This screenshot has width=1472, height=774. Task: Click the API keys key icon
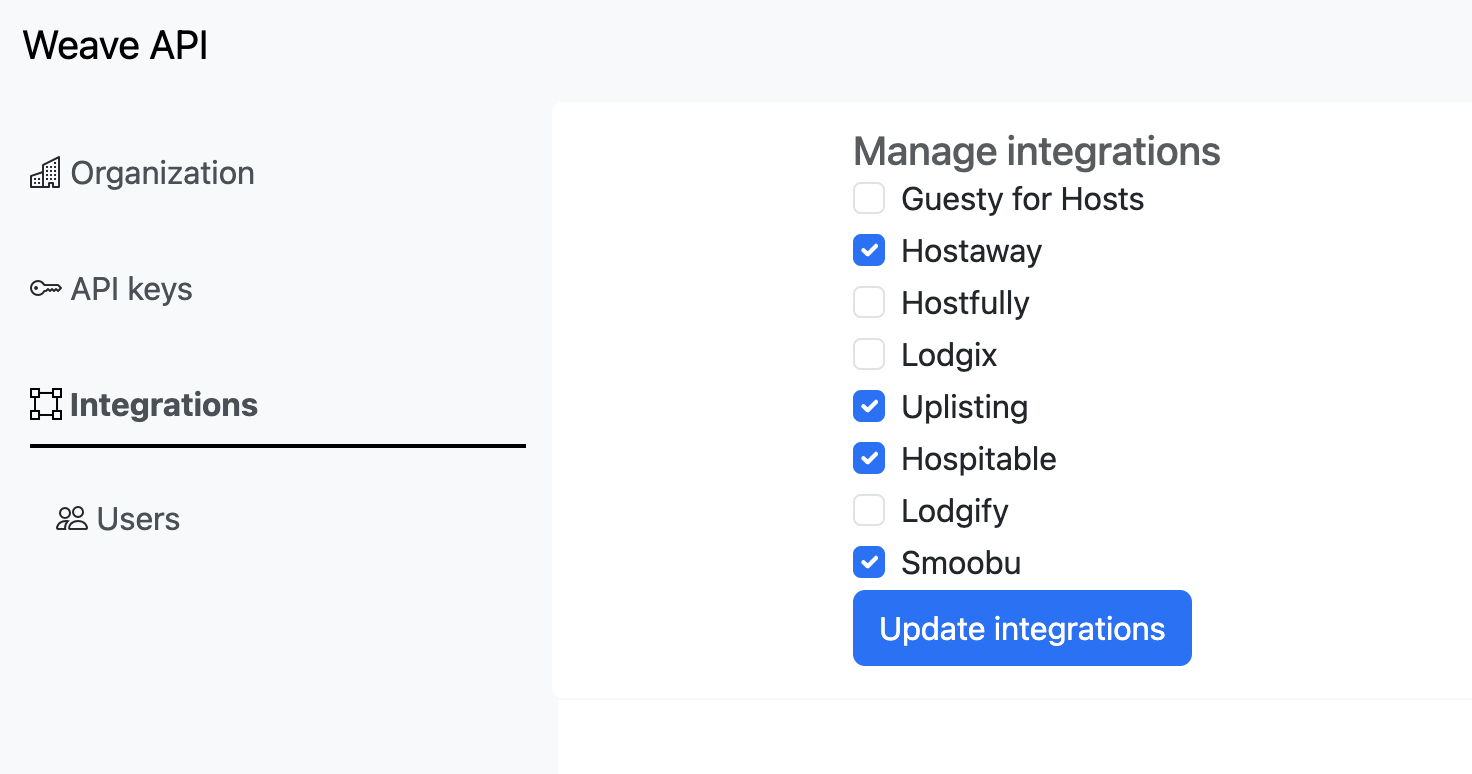[45, 290]
